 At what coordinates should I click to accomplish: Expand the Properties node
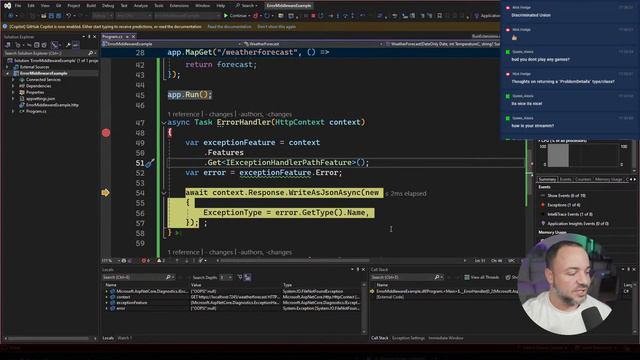pos(13,92)
